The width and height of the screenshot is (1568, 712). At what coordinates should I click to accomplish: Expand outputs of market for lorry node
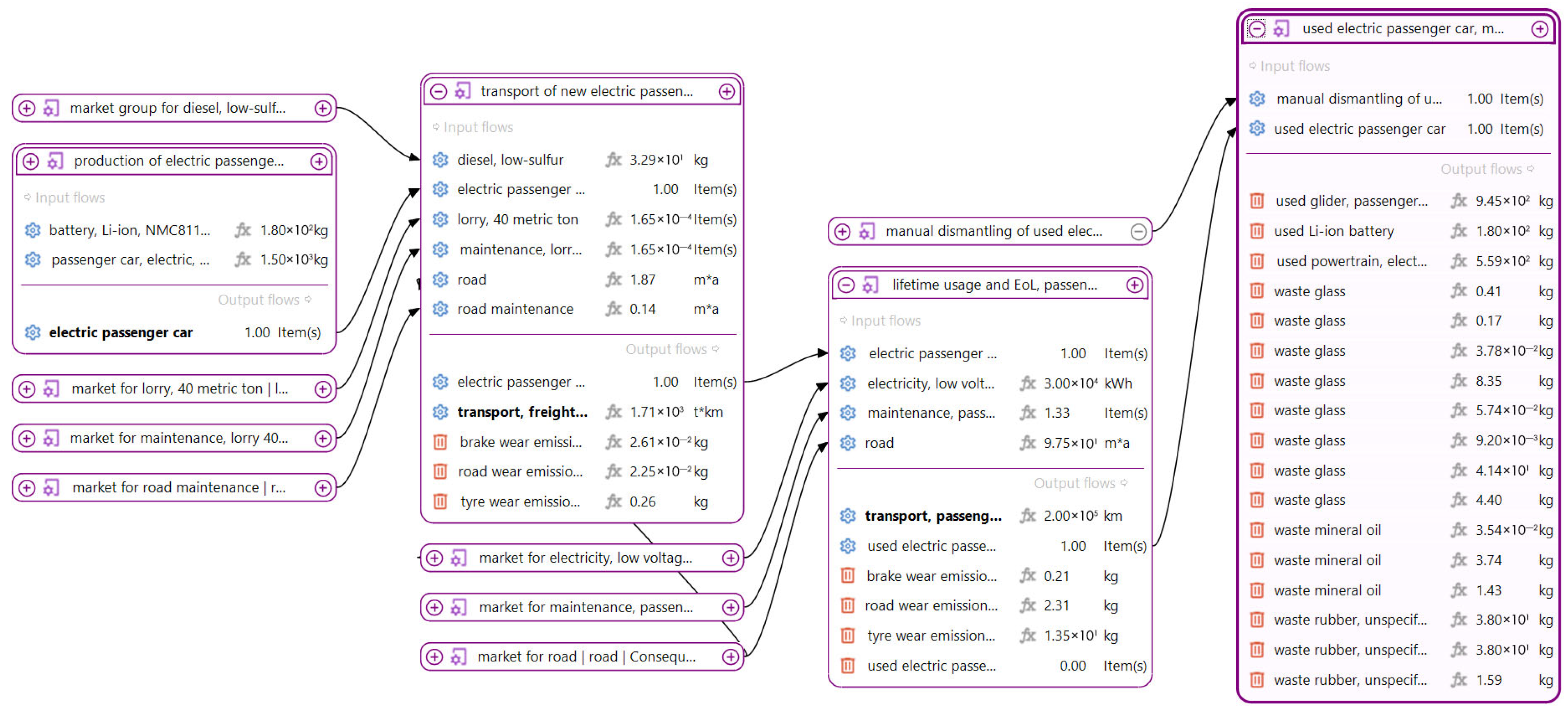323,389
